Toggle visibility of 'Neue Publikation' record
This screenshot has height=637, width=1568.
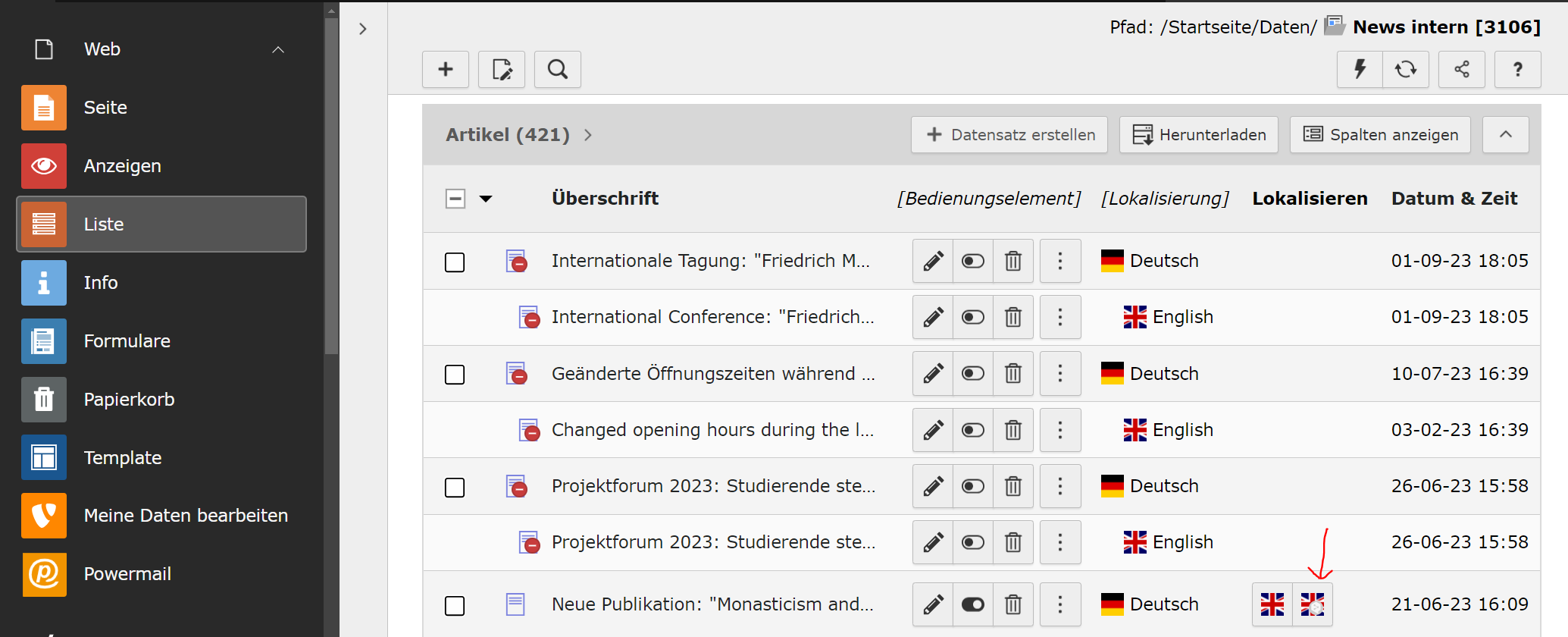pyautogui.click(x=973, y=605)
